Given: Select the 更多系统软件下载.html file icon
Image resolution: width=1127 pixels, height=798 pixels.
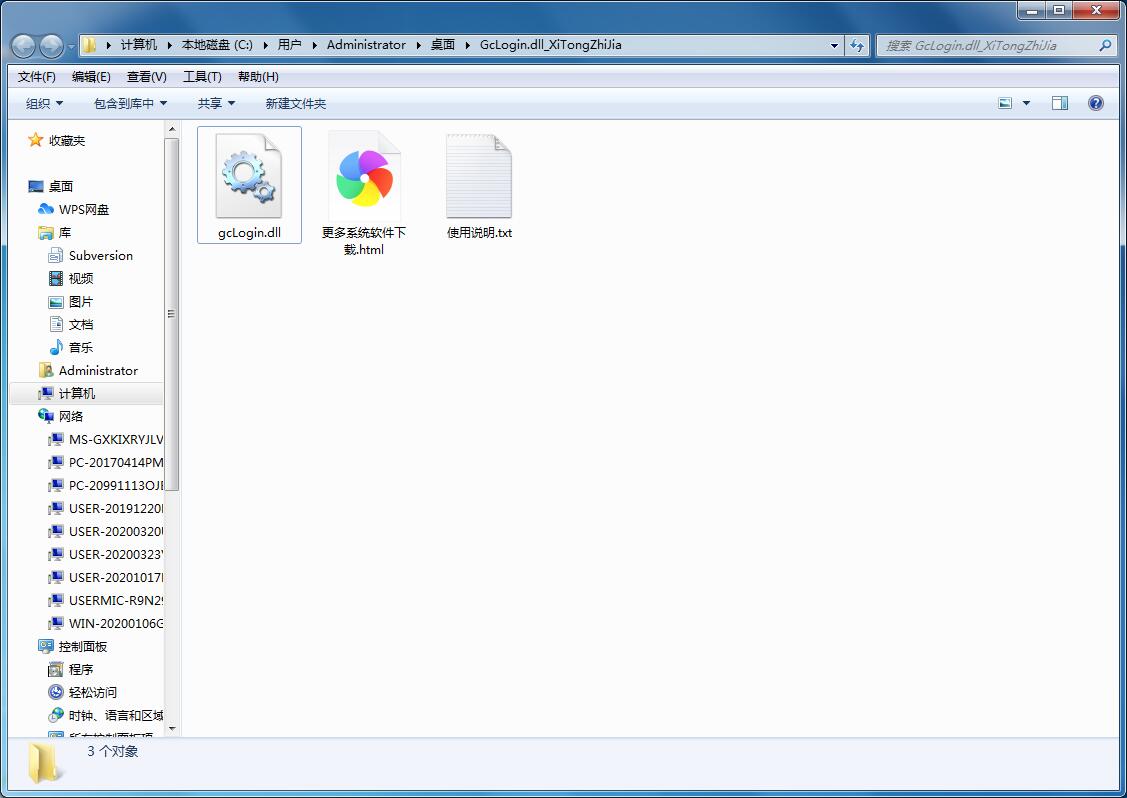Looking at the screenshot, I should point(364,175).
